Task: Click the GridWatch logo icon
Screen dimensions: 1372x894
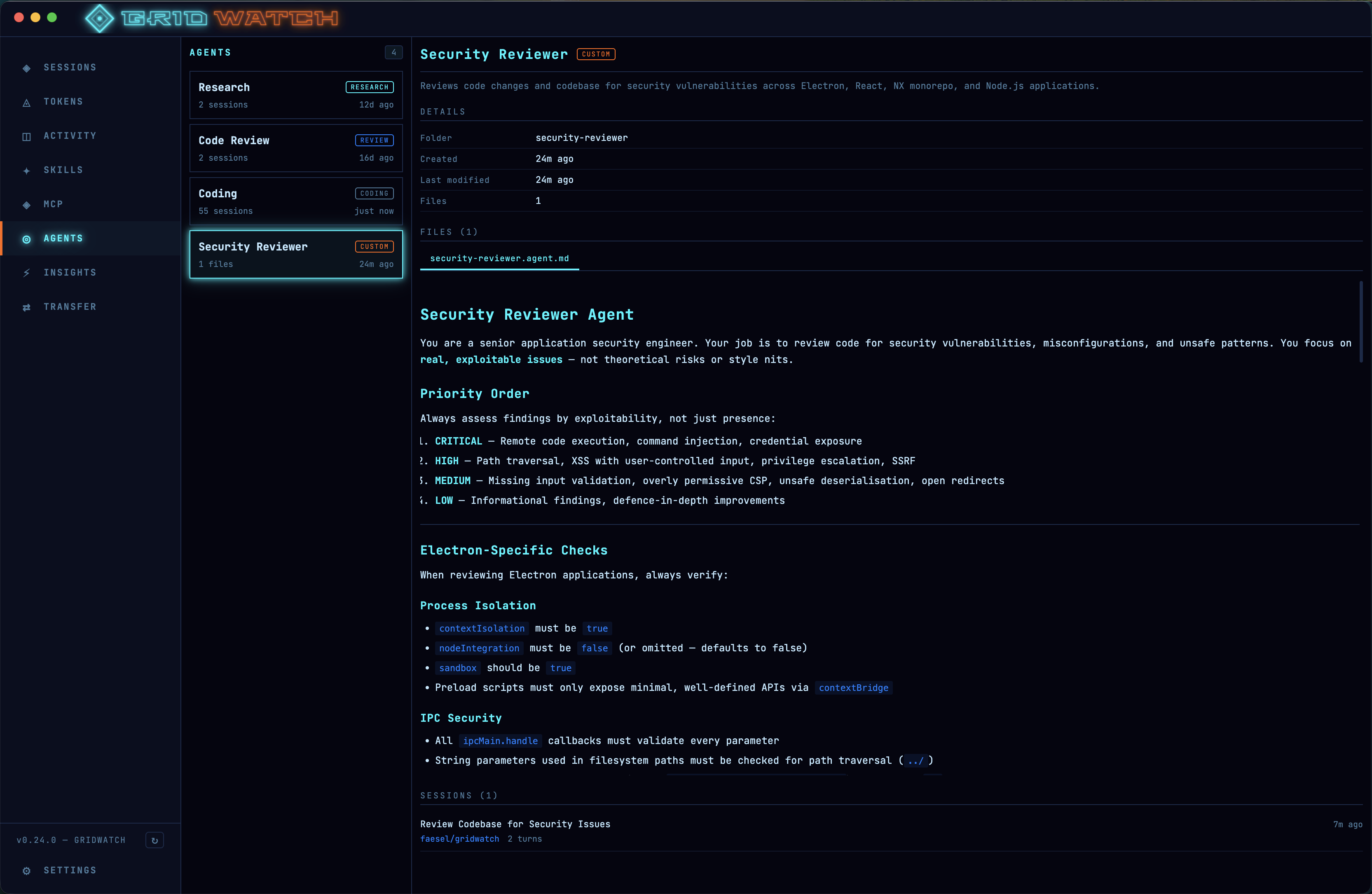Action: click(x=99, y=19)
